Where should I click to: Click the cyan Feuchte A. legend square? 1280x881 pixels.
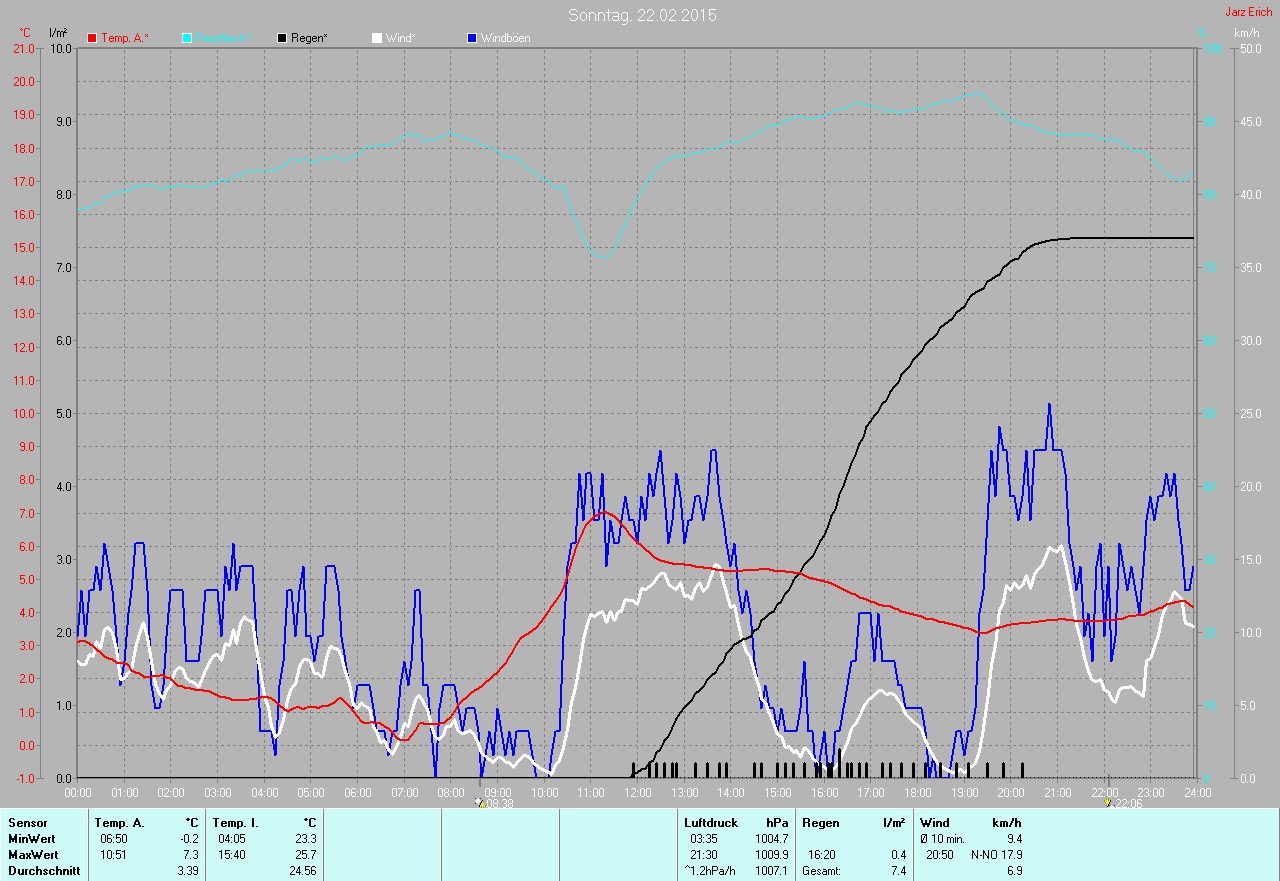(187, 38)
